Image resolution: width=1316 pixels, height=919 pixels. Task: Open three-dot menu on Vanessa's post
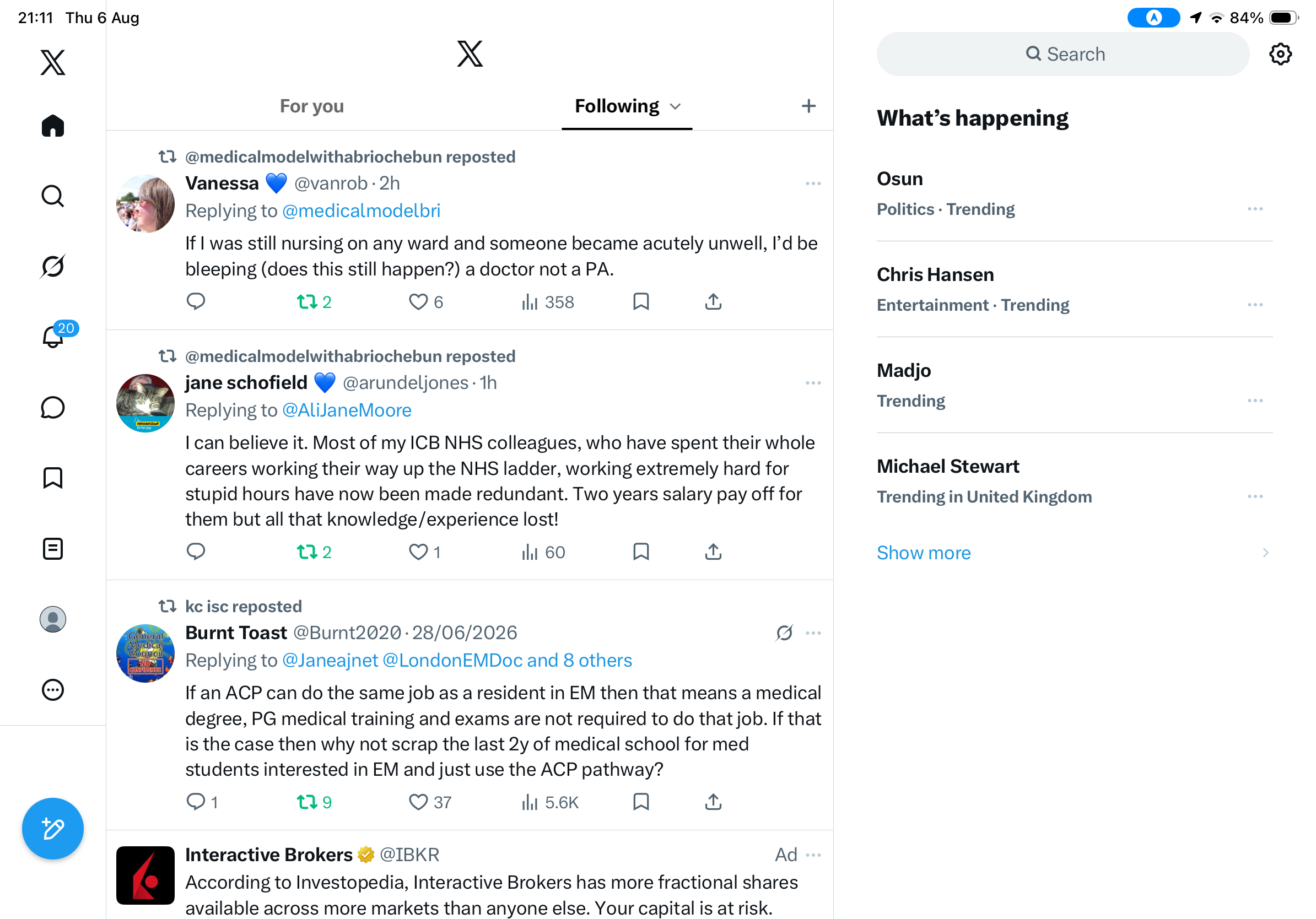(813, 183)
